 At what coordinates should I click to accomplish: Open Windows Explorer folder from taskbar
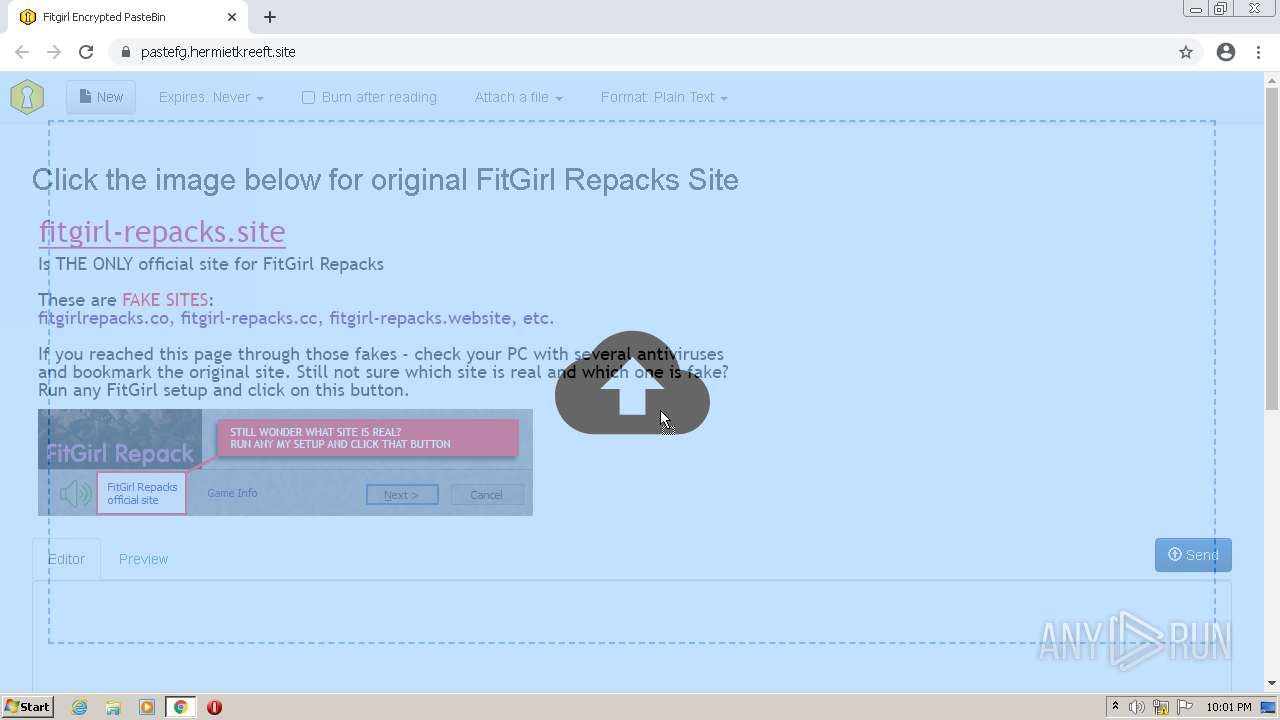tap(113, 707)
